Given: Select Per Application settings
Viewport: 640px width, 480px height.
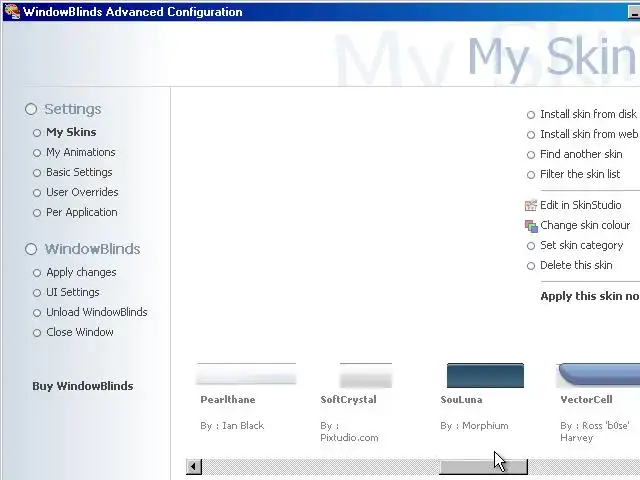Looking at the screenshot, I should [x=82, y=212].
